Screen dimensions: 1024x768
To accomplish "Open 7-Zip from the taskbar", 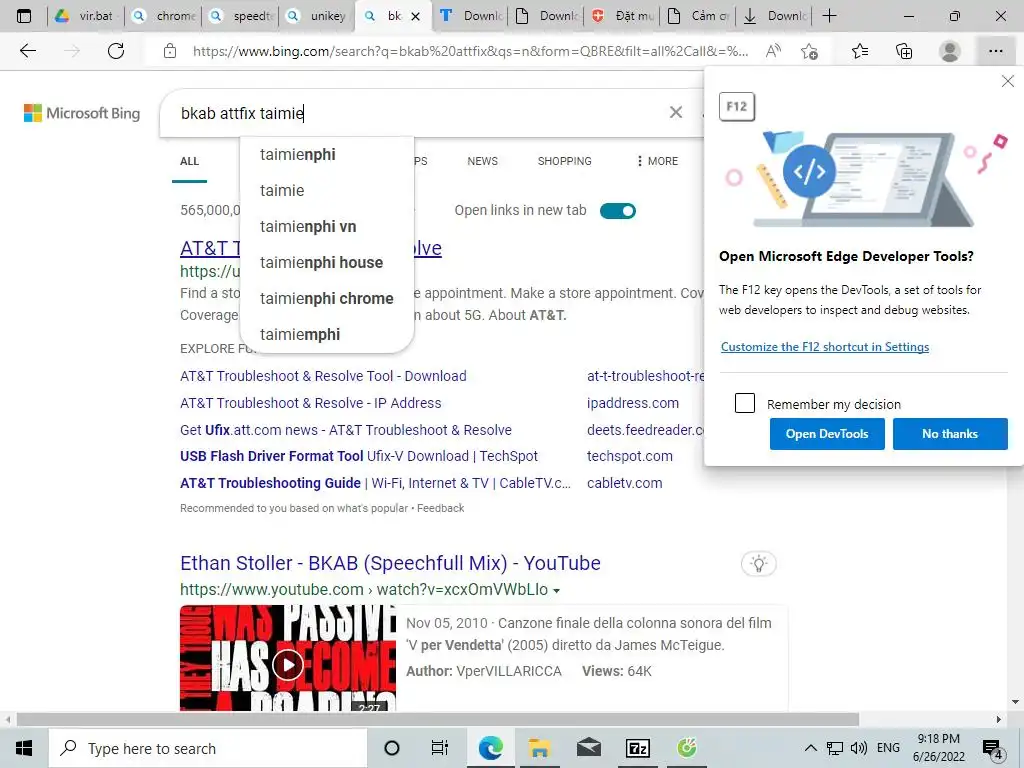I will tap(637, 748).
